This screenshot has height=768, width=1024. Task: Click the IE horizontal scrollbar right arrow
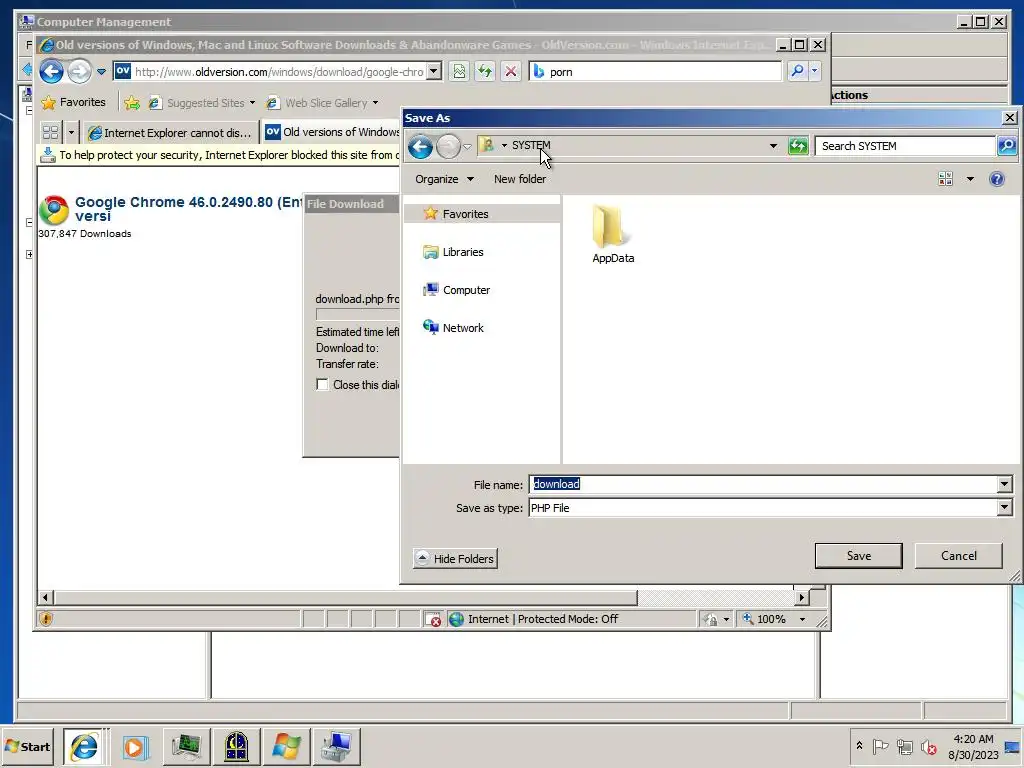pyautogui.click(x=801, y=597)
